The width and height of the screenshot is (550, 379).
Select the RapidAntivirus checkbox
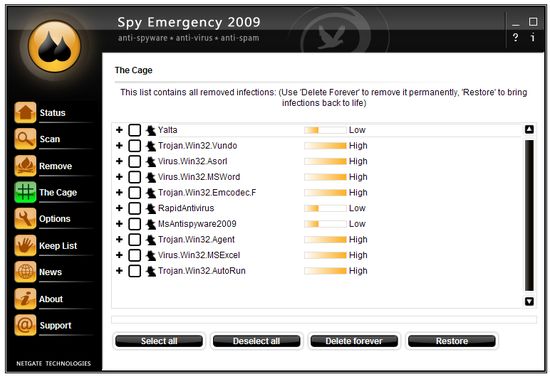tap(134, 208)
